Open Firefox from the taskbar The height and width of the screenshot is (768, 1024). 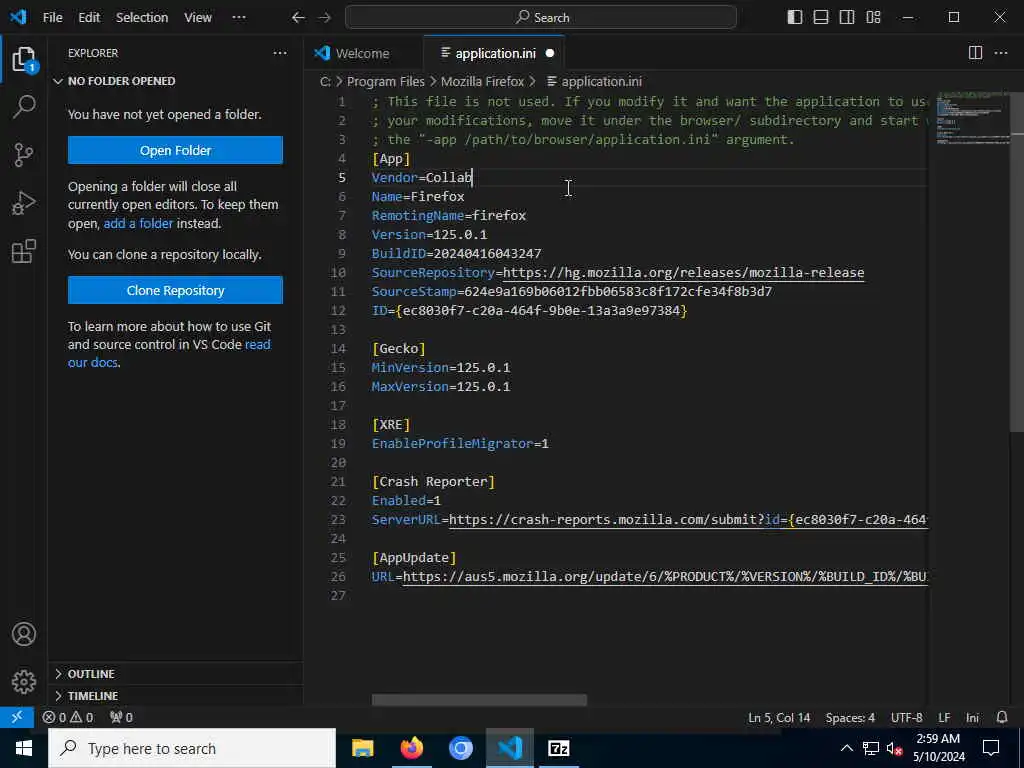click(x=411, y=748)
